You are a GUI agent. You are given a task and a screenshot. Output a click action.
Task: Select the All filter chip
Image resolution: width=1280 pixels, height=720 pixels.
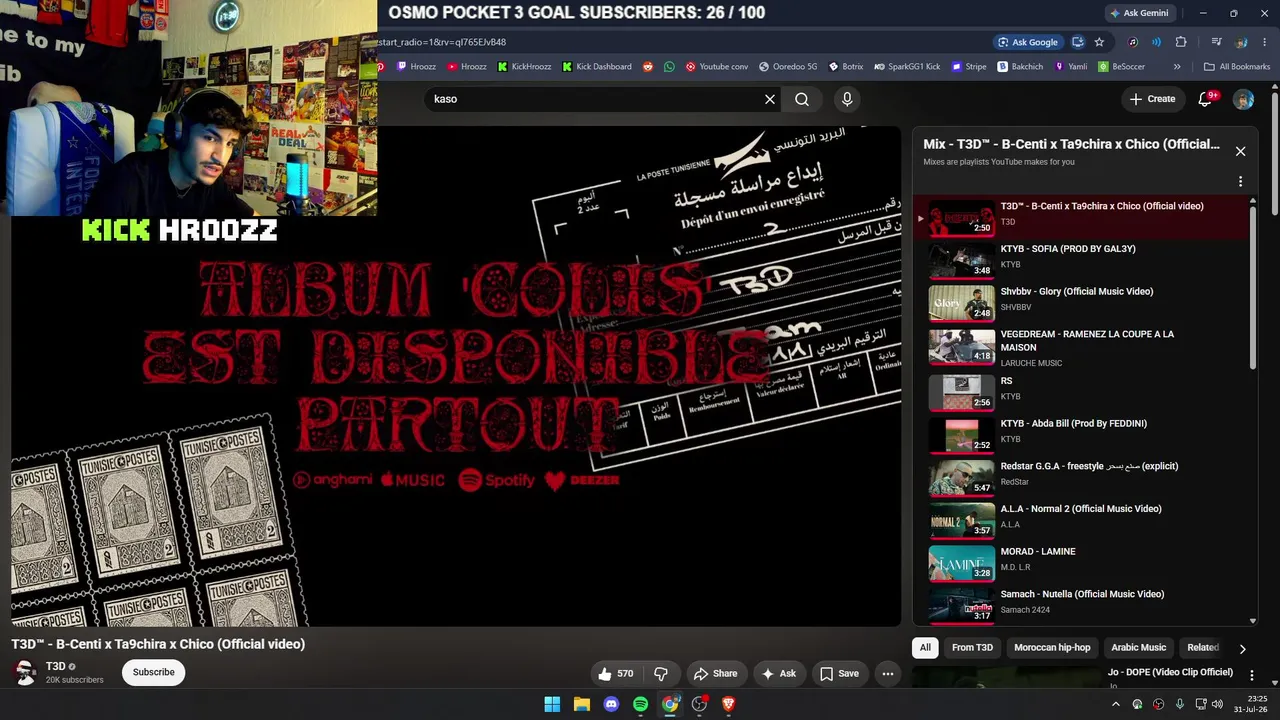925,648
